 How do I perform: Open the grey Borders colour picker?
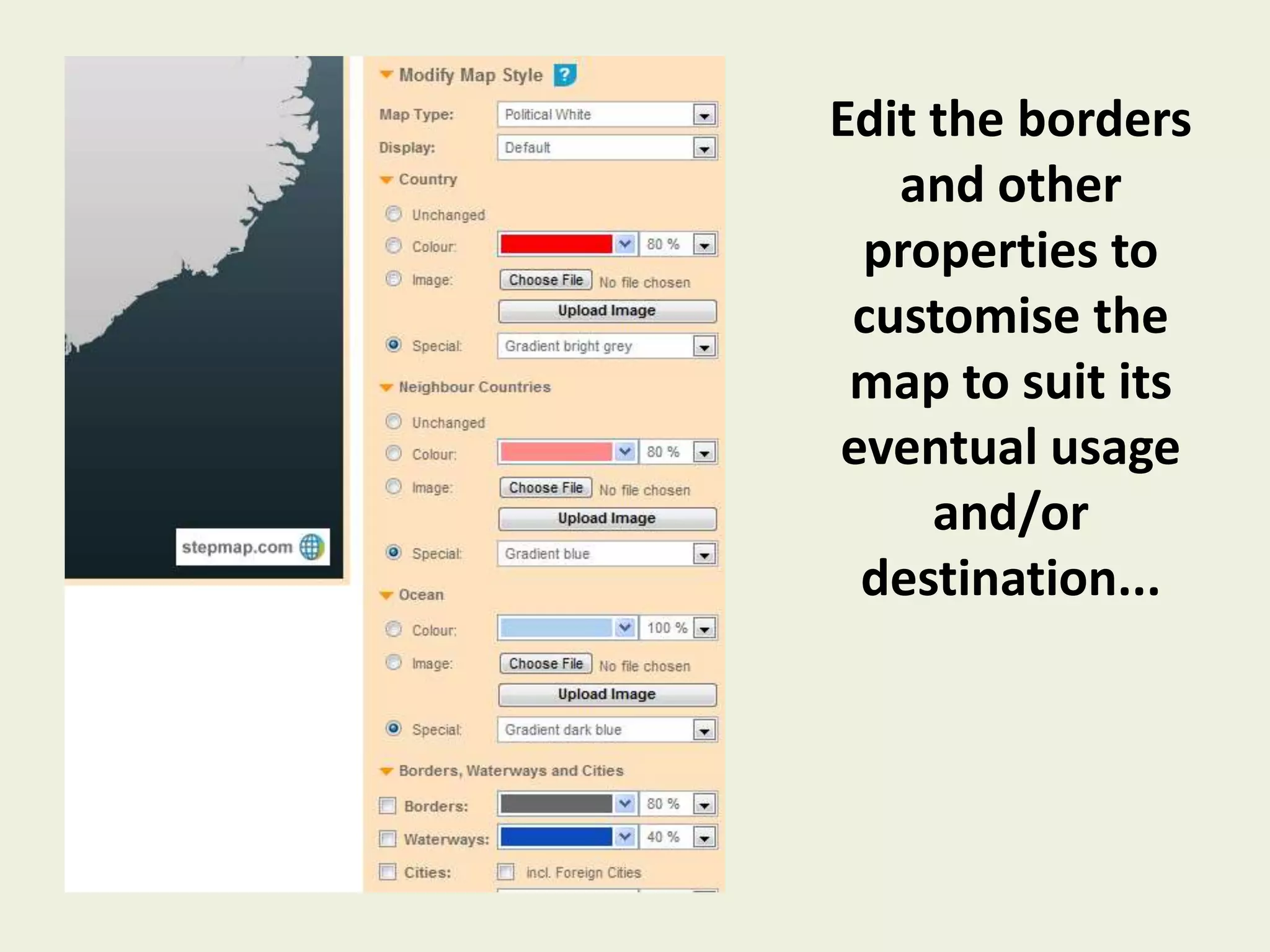point(567,804)
